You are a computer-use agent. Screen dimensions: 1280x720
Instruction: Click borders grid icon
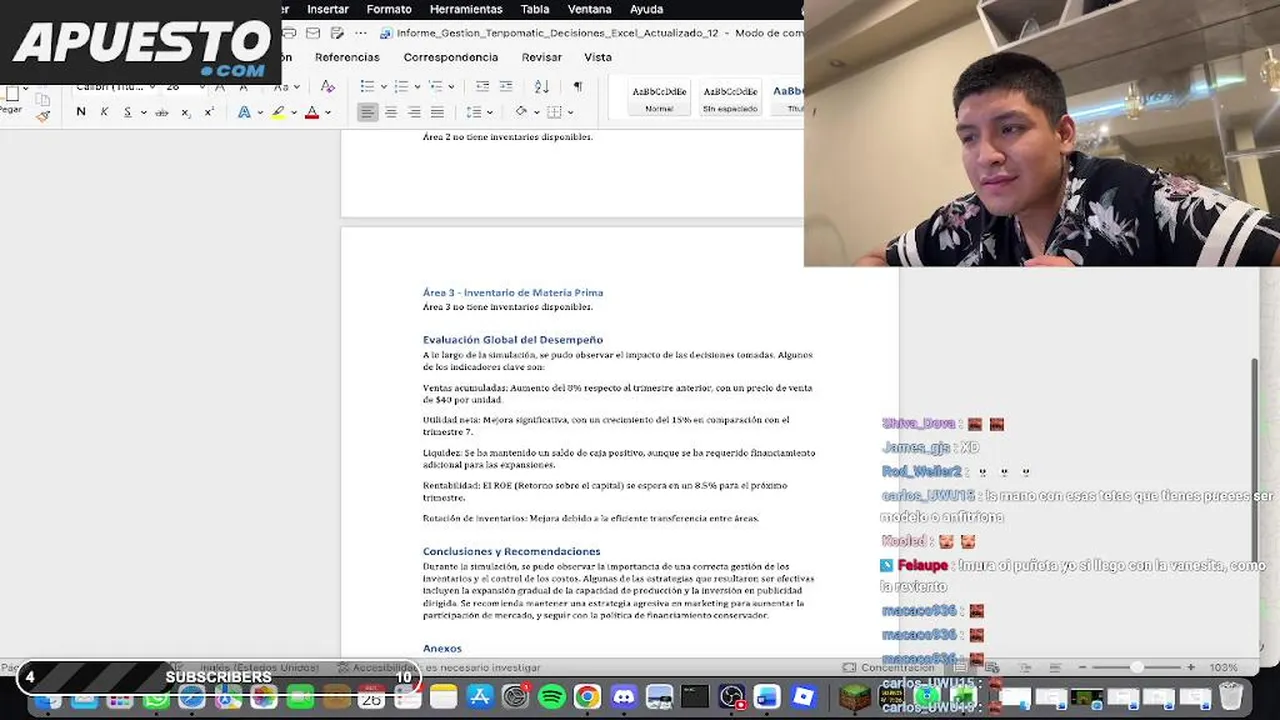(x=554, y=112)
